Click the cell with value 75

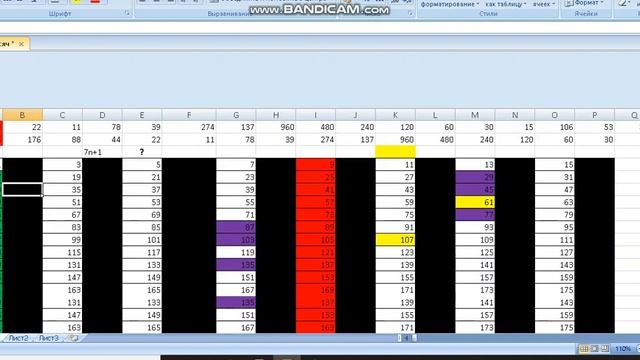coord(395,215)
